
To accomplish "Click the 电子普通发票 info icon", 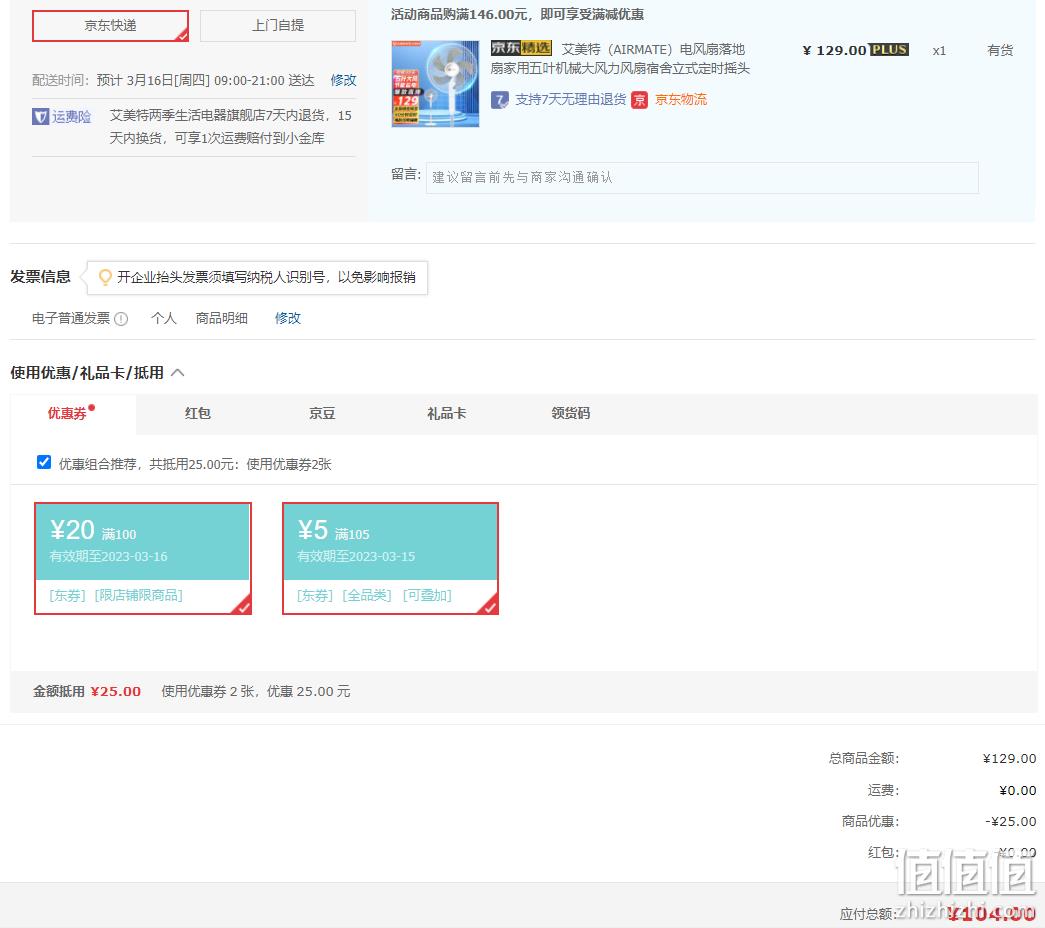I will tap(121, 319).
